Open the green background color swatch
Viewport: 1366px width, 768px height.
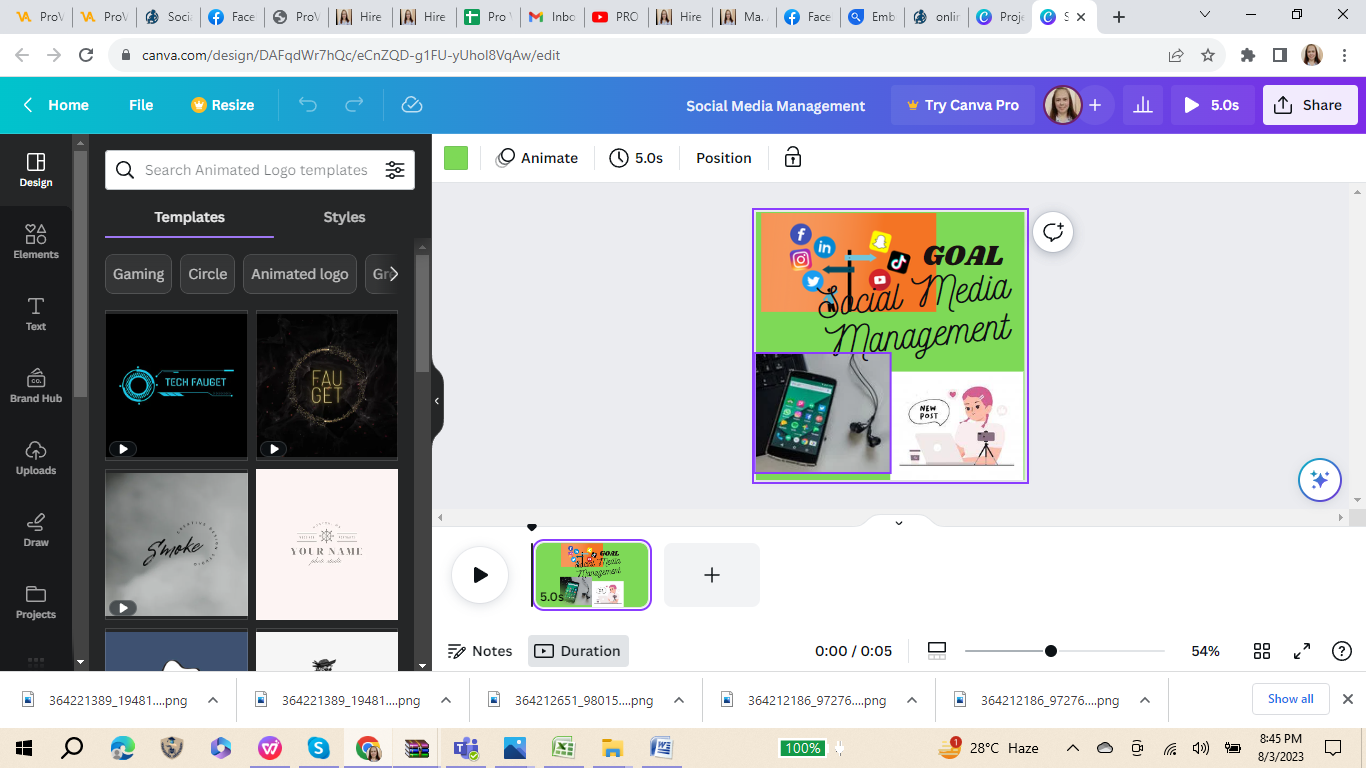coord(456,158)
